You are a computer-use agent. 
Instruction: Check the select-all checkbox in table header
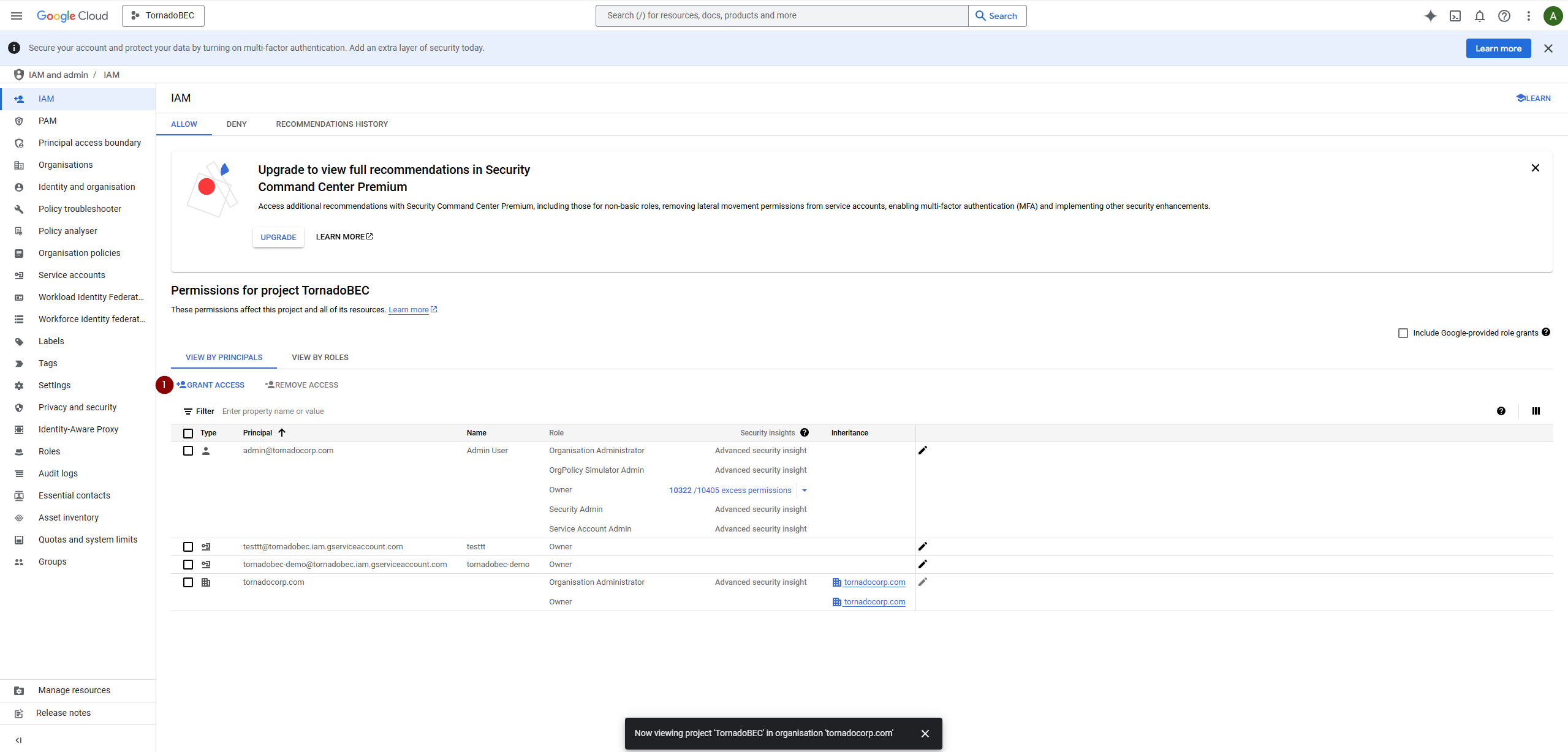click(x=188, y=433)
